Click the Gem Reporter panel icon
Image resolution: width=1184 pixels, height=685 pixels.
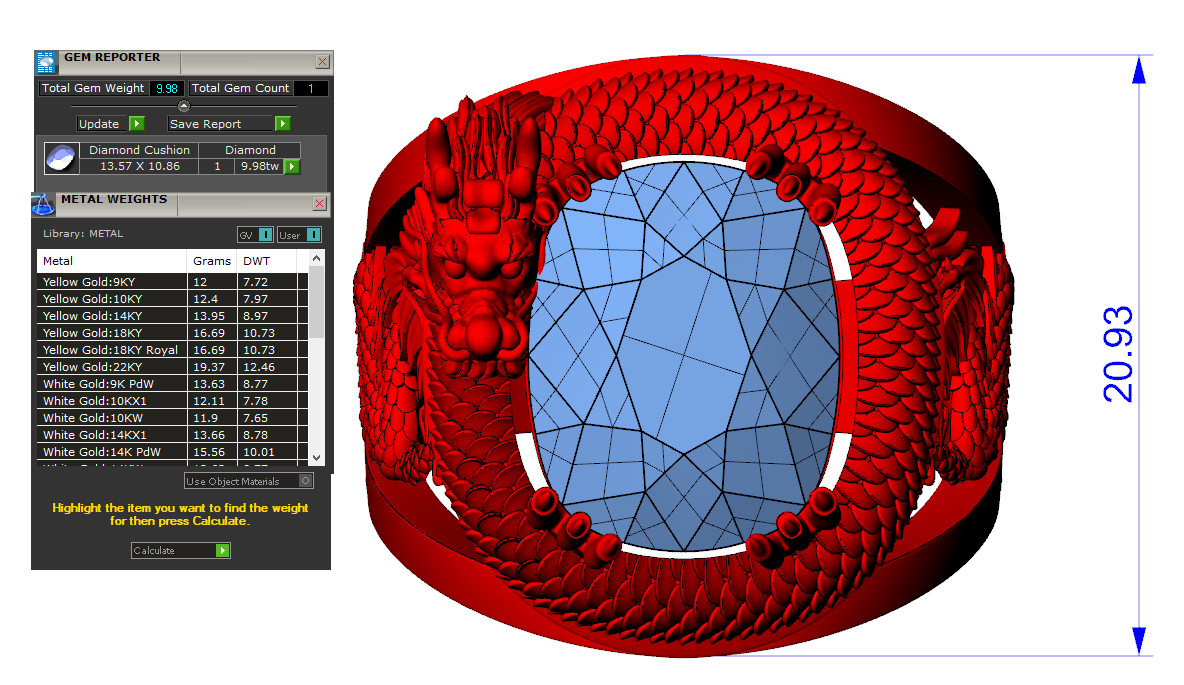tap(46, 62)
